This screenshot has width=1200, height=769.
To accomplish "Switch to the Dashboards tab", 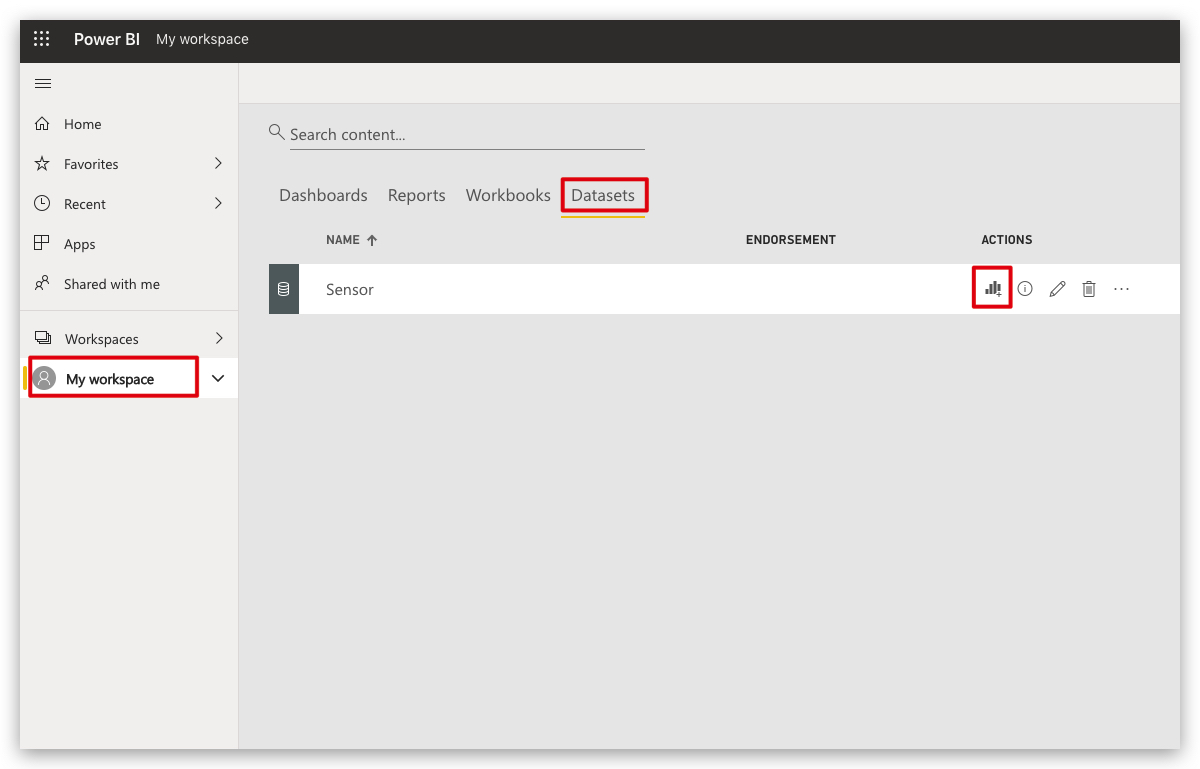I will click(x=323, y=195).
